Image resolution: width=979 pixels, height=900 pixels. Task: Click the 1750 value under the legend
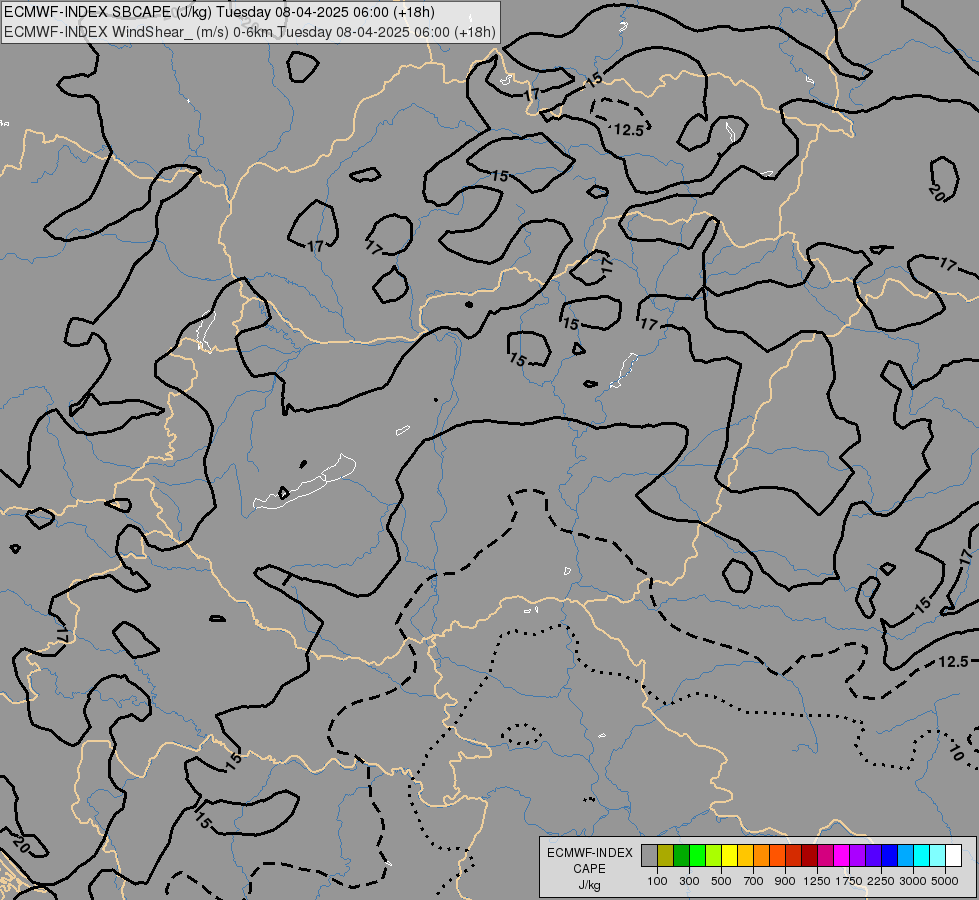click(849, 881)
